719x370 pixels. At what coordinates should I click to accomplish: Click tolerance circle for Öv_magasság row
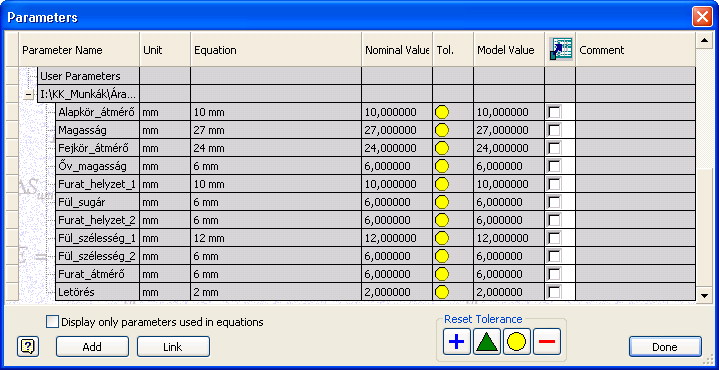(442, 166)
